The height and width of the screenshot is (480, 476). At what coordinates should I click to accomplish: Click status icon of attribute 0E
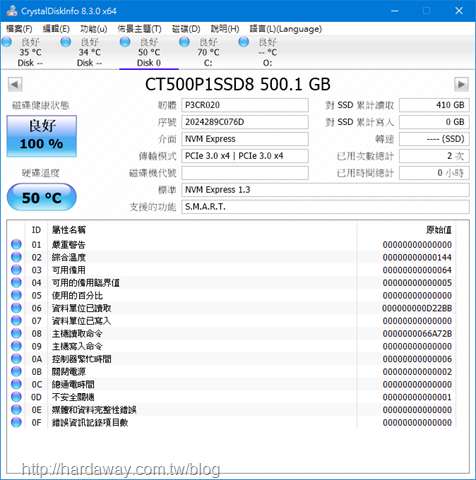[x=16, y=409]
